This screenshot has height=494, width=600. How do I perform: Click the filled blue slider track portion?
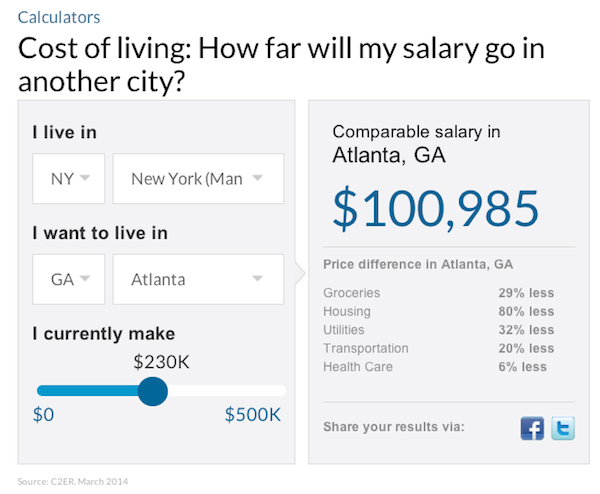88,391
